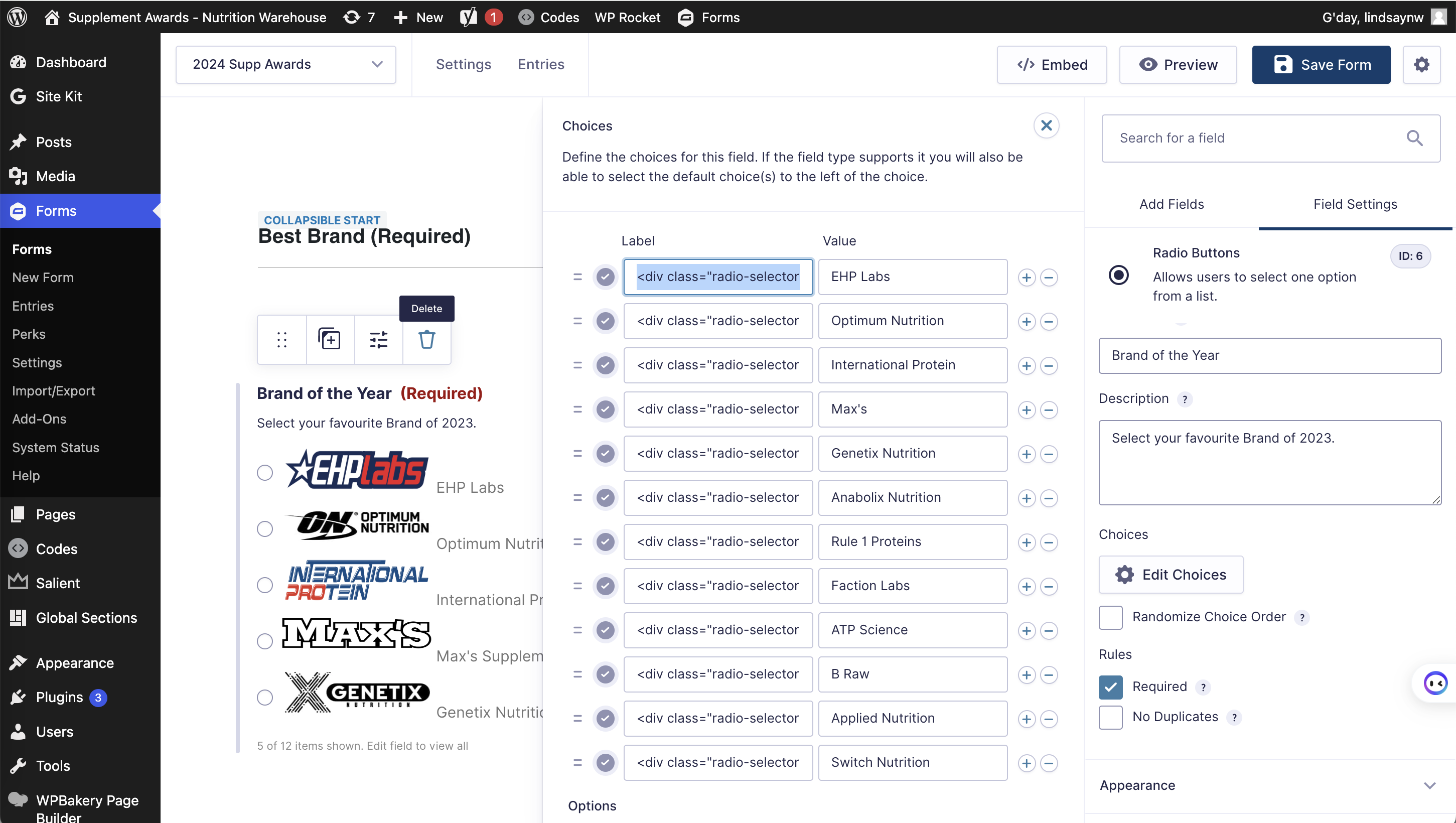Image resolution: width=1456 pixels, height=823 pixels.
Task: Enable Randomize Choice Order
Action: [1110, 617]
